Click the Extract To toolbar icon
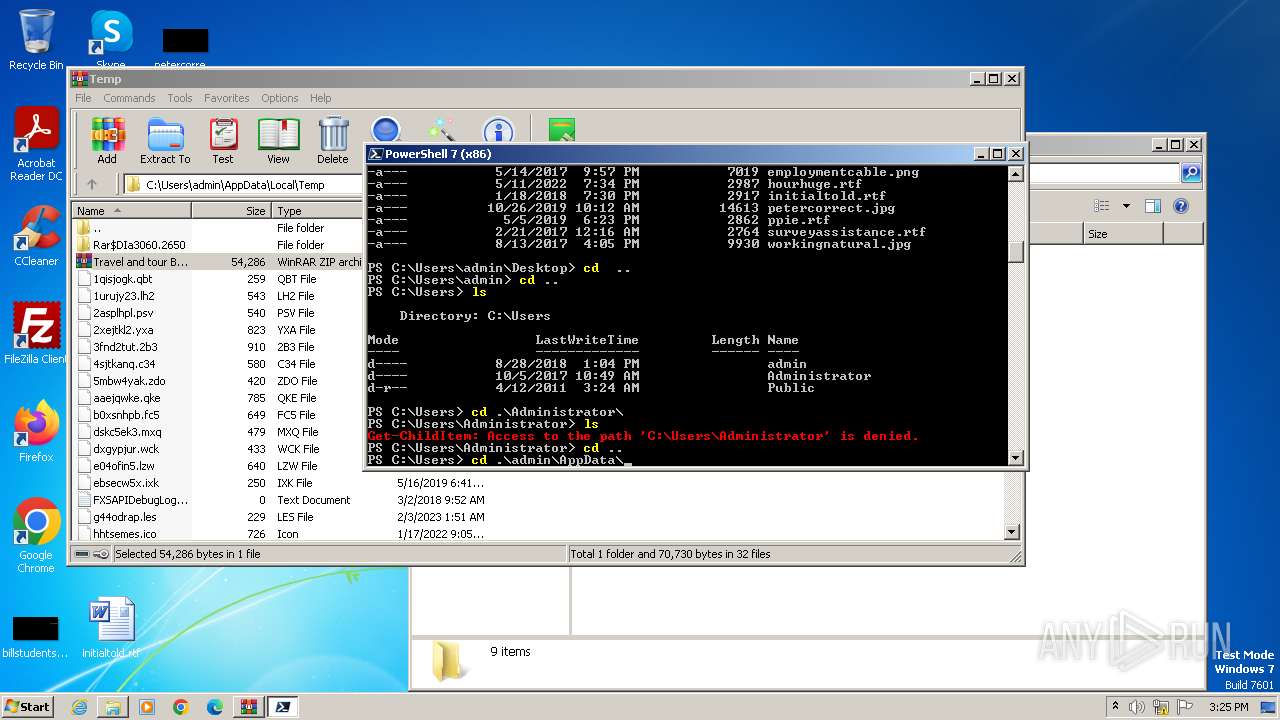The height and width of the screenshot is (720, 1280). pyautogui.click(x=165, y=141)
